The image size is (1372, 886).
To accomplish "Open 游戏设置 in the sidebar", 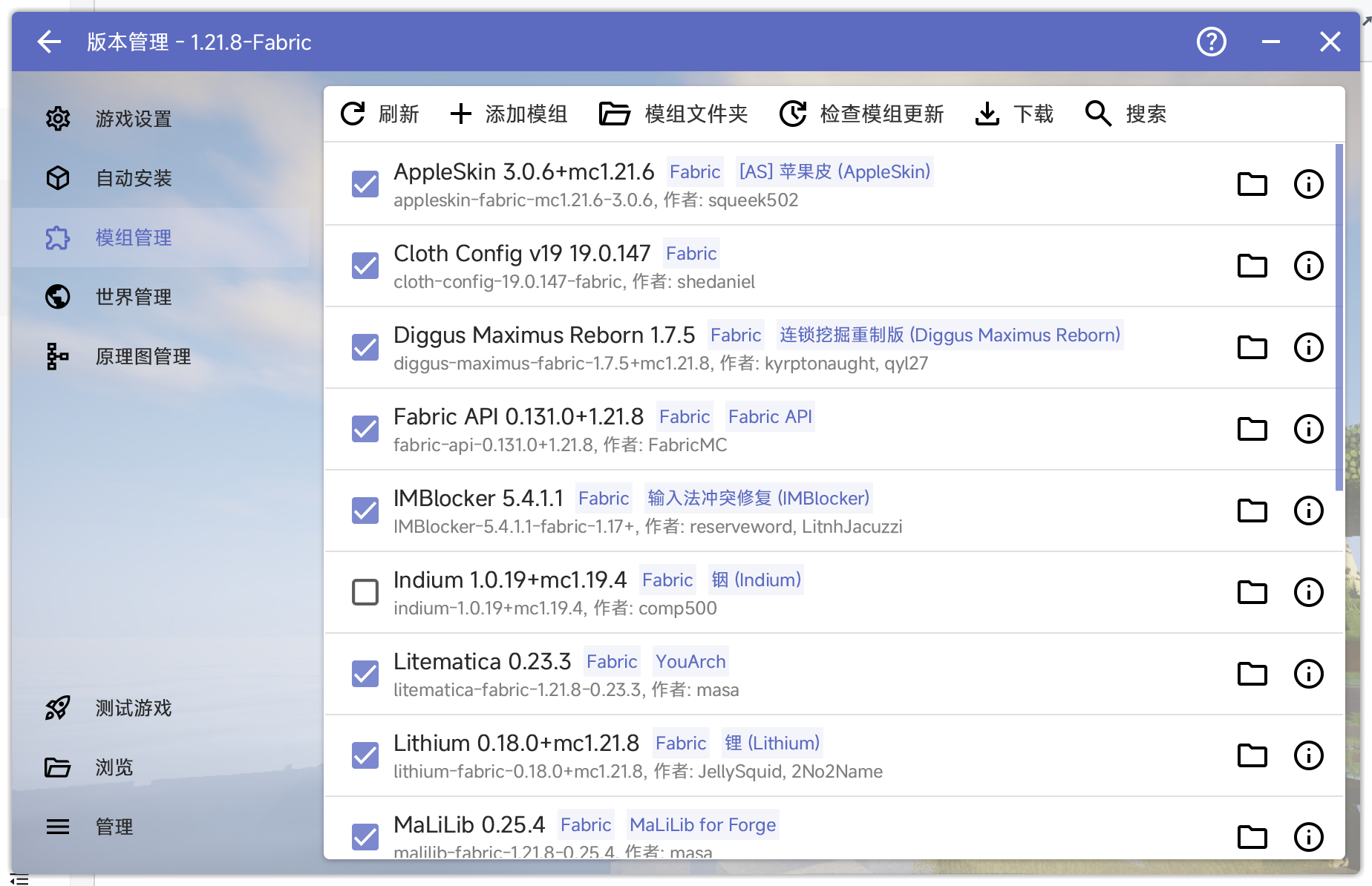I will tap(134, 119).
